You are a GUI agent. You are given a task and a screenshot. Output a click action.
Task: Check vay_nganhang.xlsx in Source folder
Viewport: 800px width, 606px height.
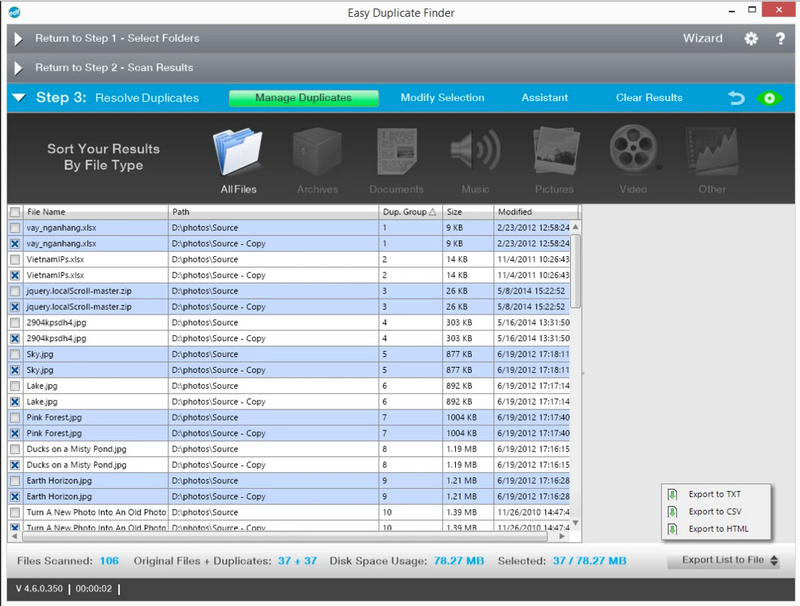click(15, 228)
